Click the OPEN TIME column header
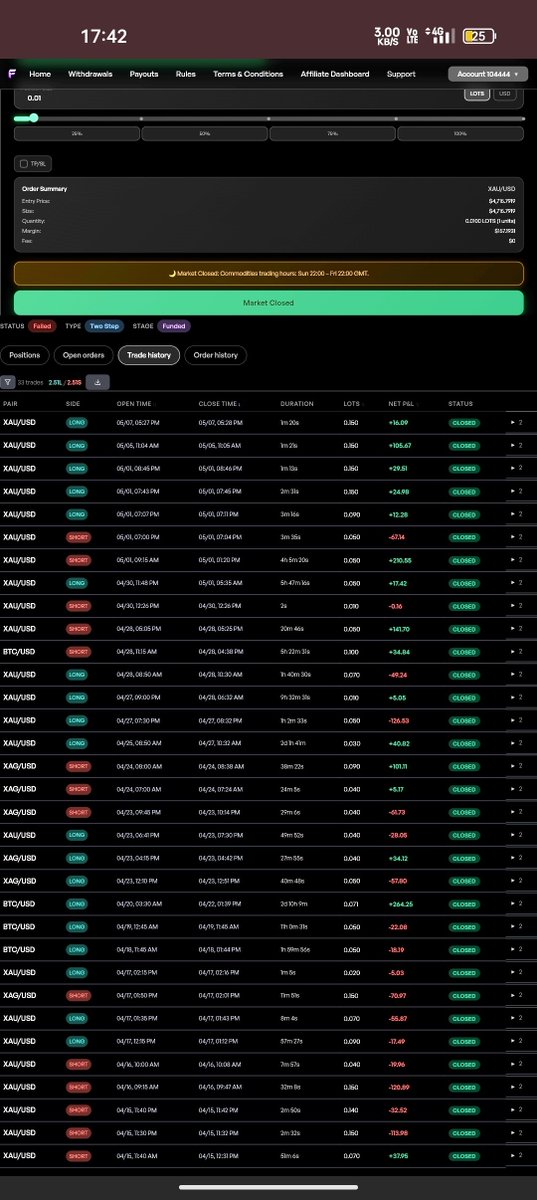The height and width of the screenshot is (1200, 537). 134,404
